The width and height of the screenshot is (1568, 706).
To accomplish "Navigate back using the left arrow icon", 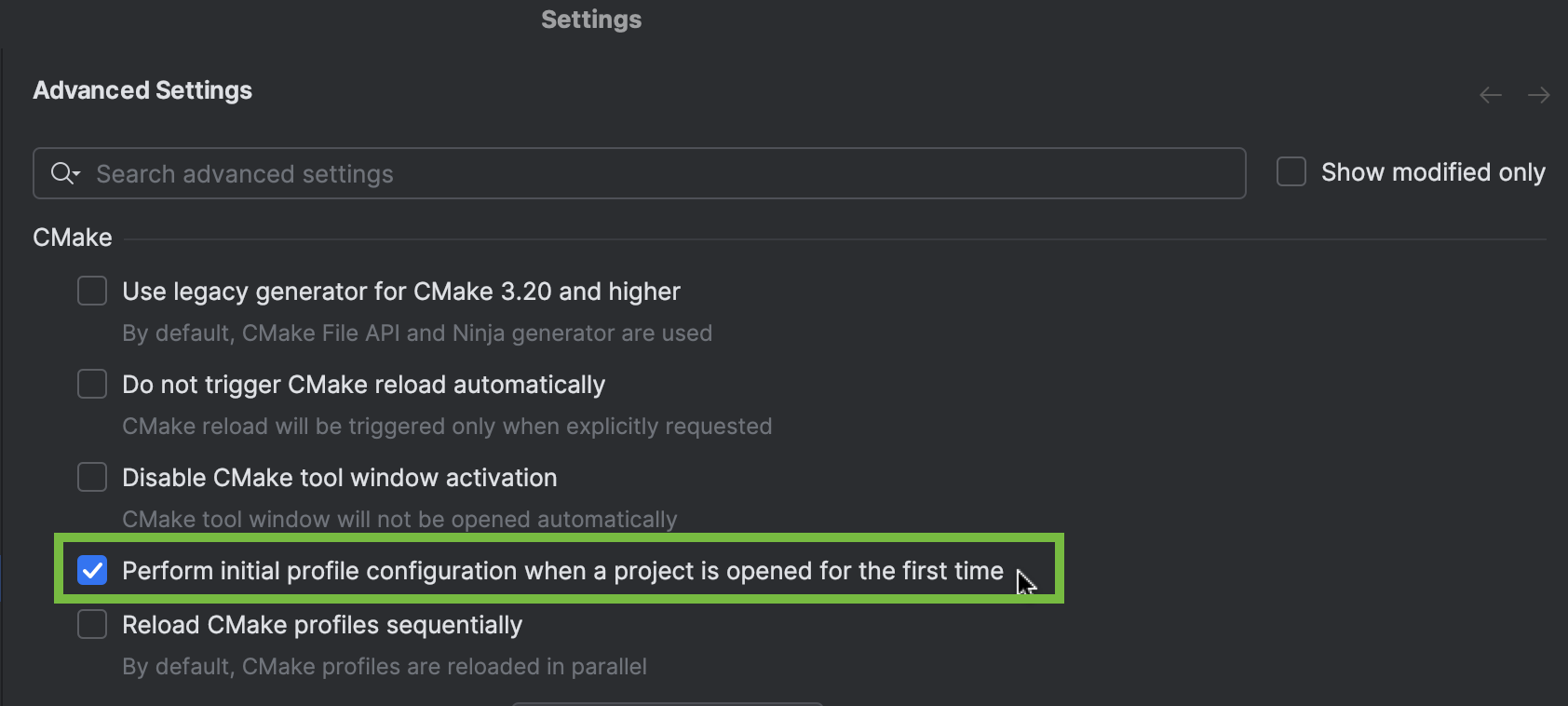I will (x=1490, y=94).
